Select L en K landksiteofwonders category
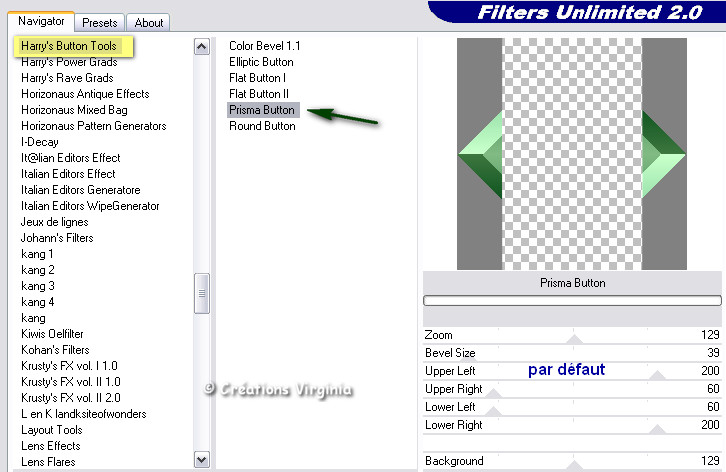The height and width of the screenshot is (472, 726). pos(84,414)
